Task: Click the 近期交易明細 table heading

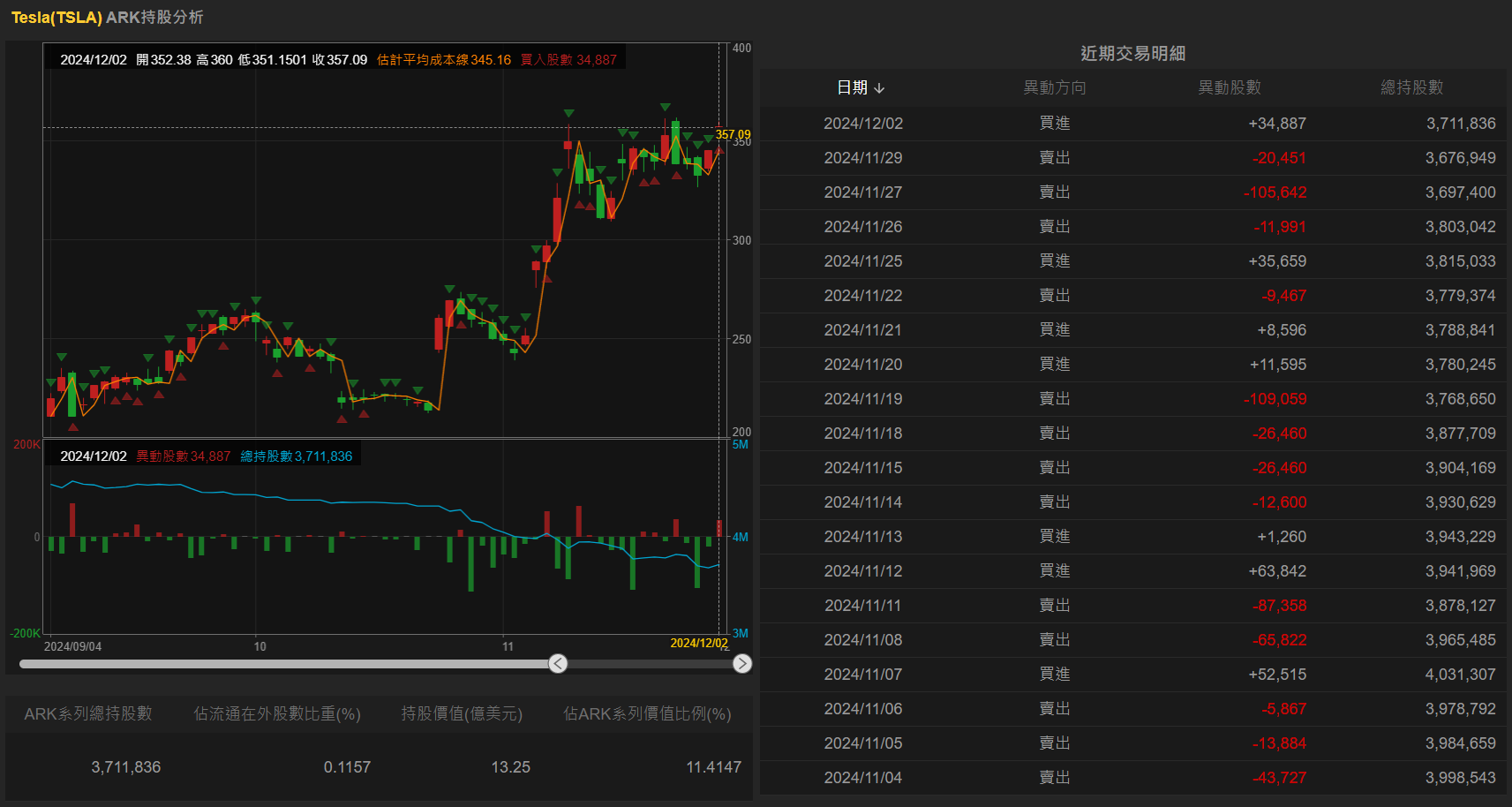Action: pos(1132,53)
